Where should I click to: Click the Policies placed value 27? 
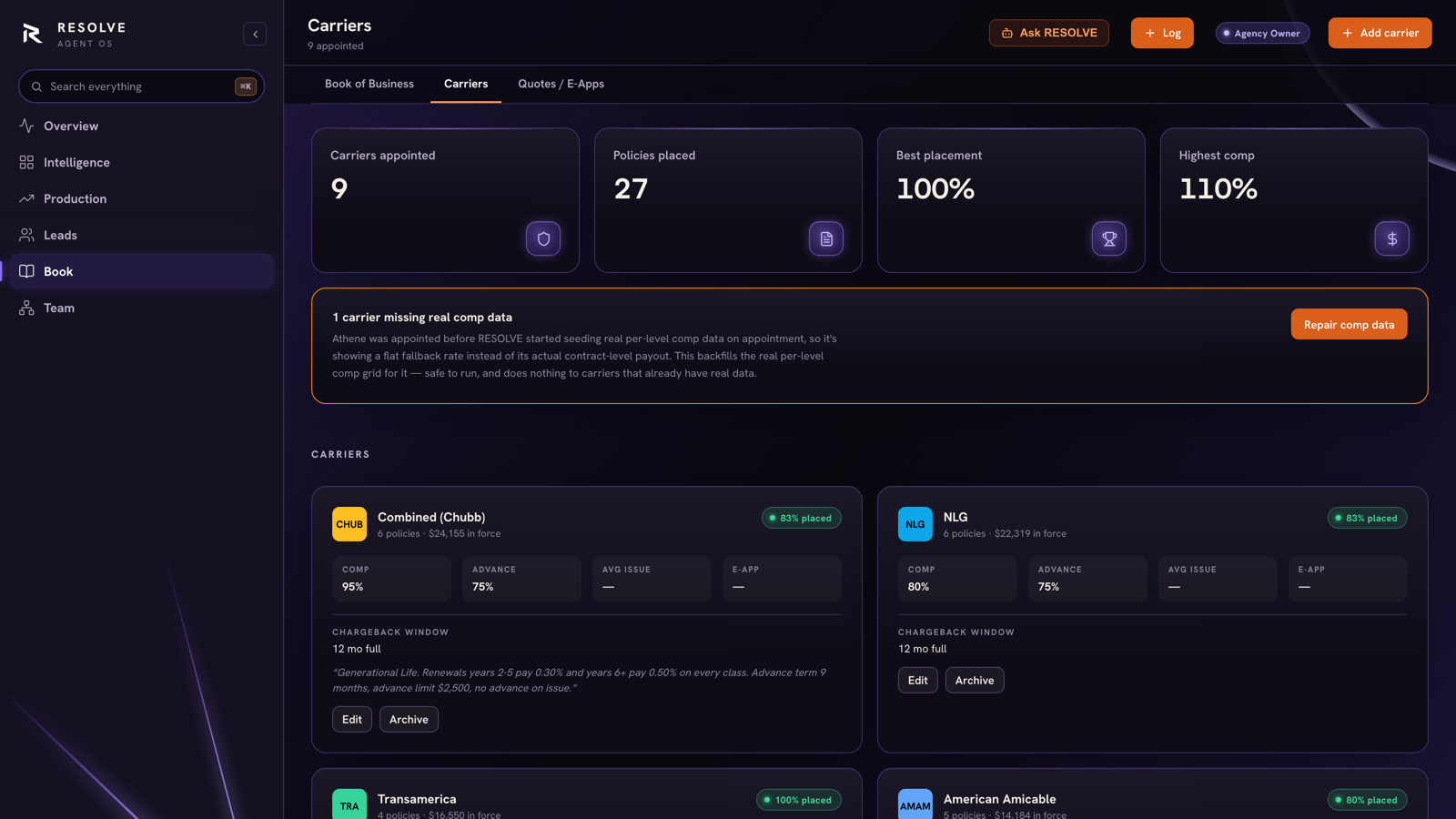631,188
